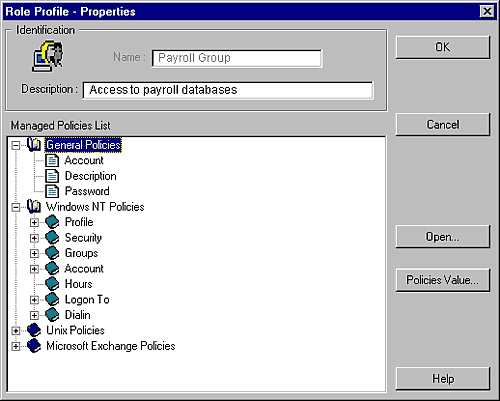Collapse the Windows NT Policies node
Screen dimensions: 500x401
click(x=15, y=207)
